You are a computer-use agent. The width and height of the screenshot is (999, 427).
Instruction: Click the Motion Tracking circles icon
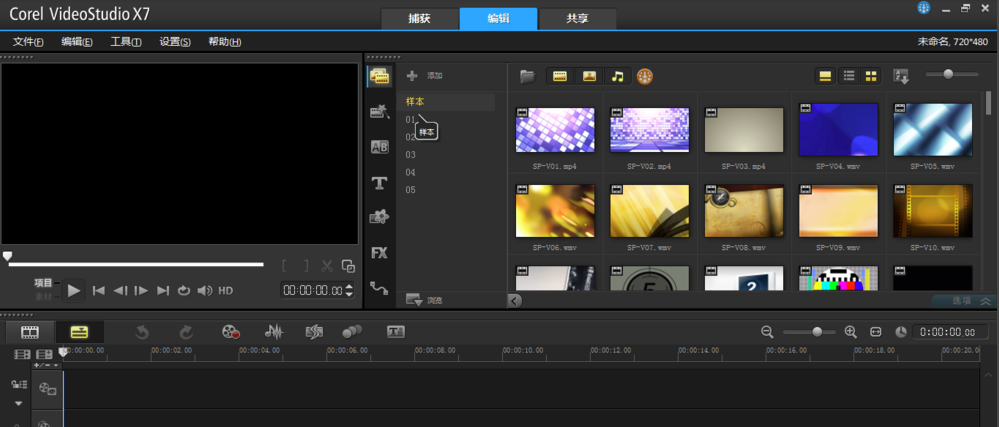point(352,331)
